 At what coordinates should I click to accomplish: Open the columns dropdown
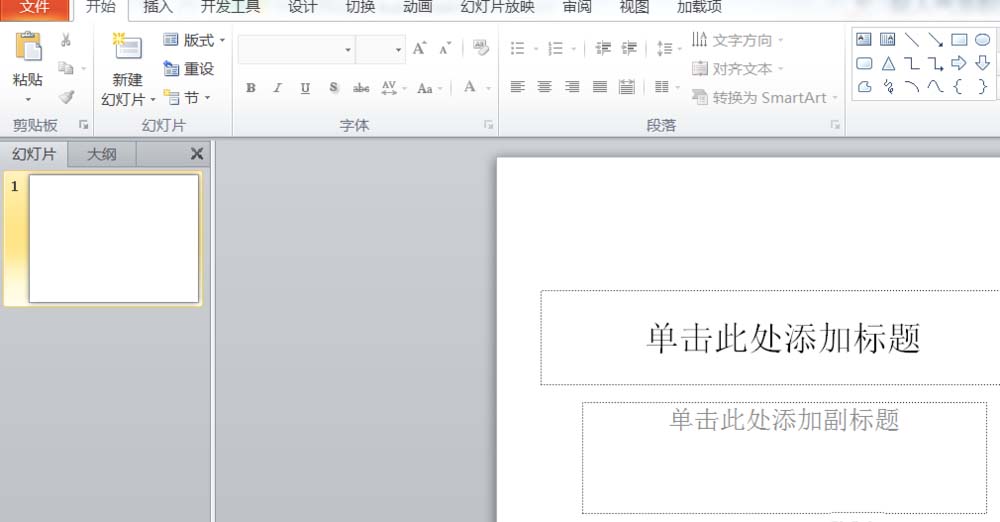click(667, 87)
